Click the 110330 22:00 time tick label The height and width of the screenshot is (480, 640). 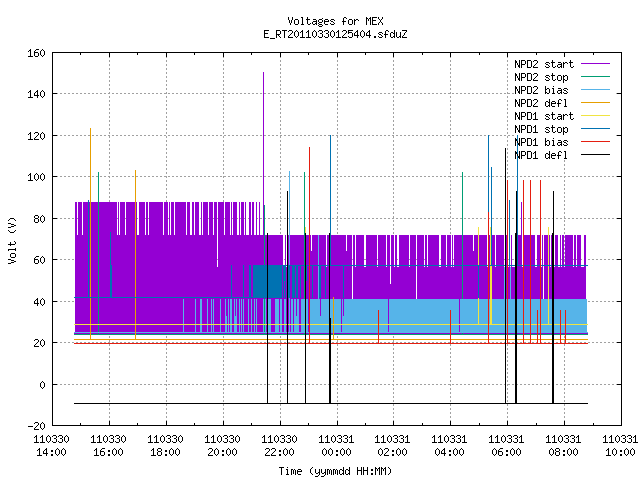tap(279, 446)
